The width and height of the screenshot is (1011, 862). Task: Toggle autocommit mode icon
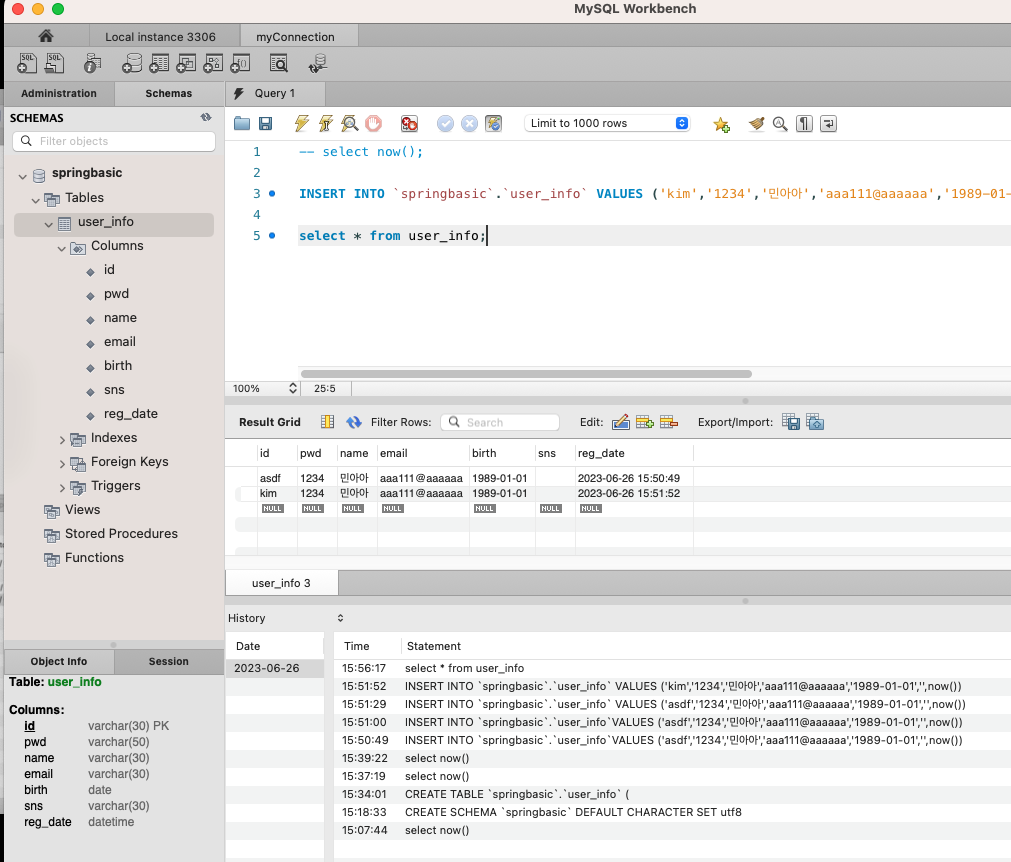pos(494,123)
